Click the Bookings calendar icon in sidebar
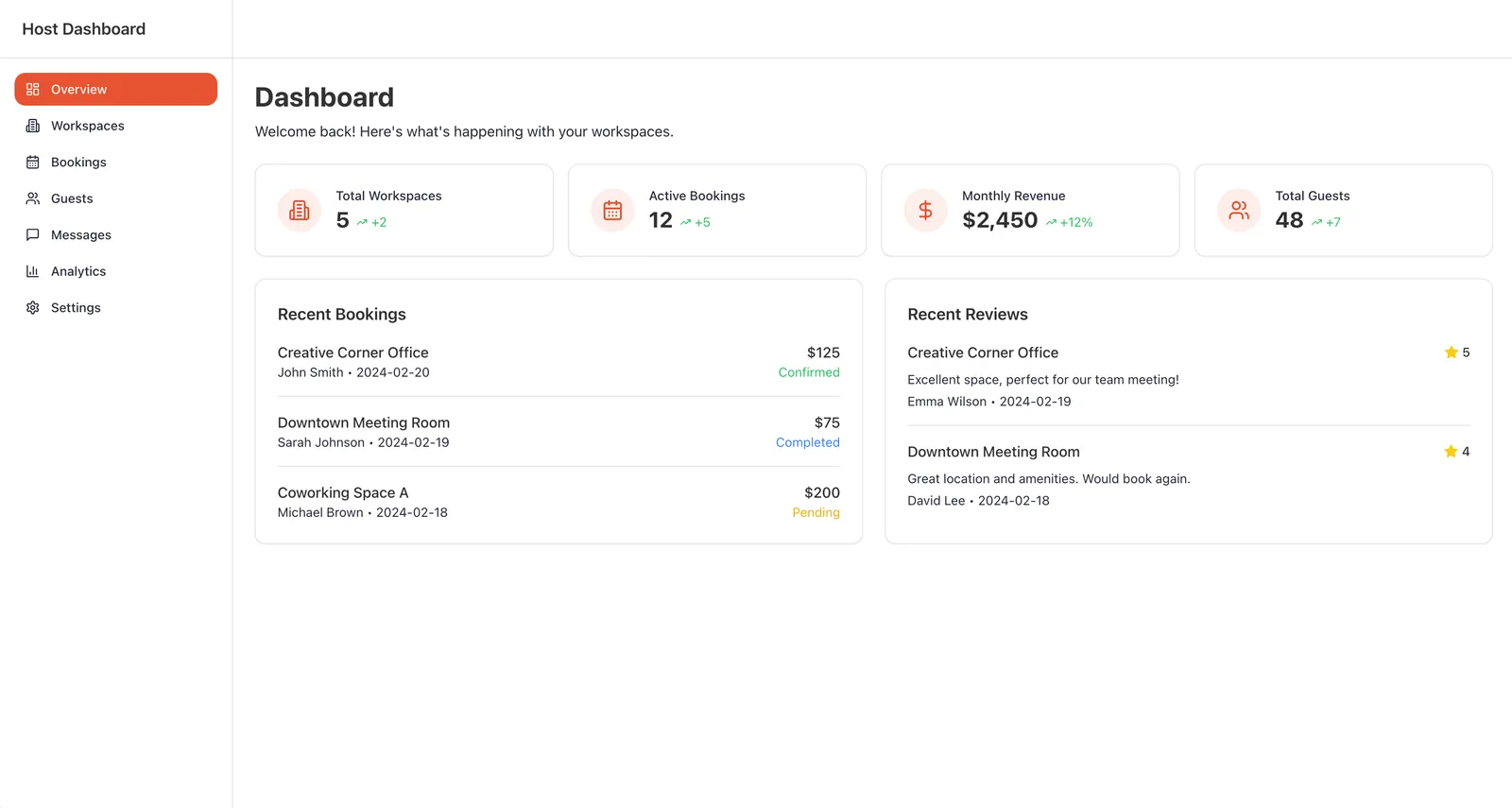 point(33,163)
